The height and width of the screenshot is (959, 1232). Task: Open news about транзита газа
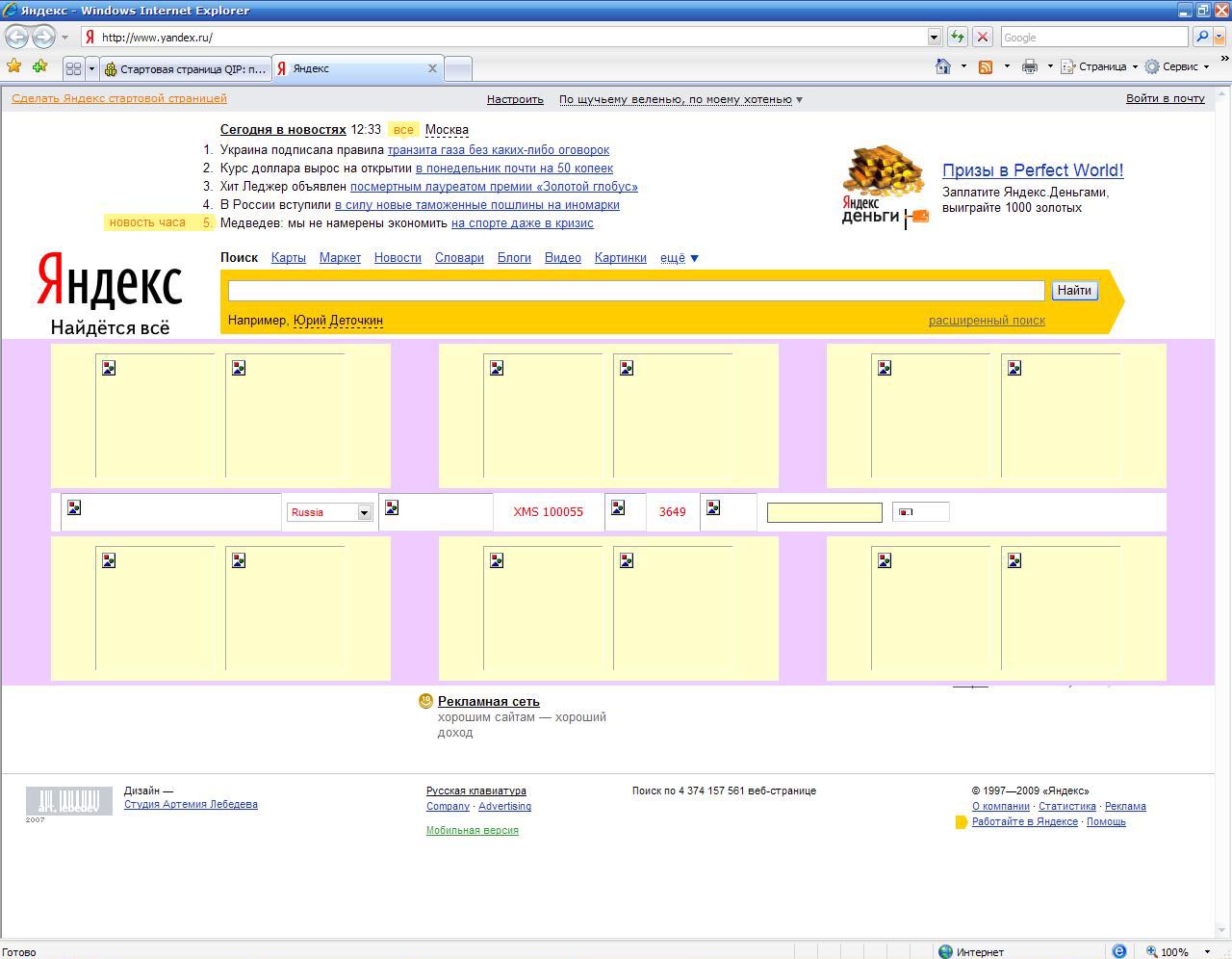pyautogui.click(x=498, y=150)
